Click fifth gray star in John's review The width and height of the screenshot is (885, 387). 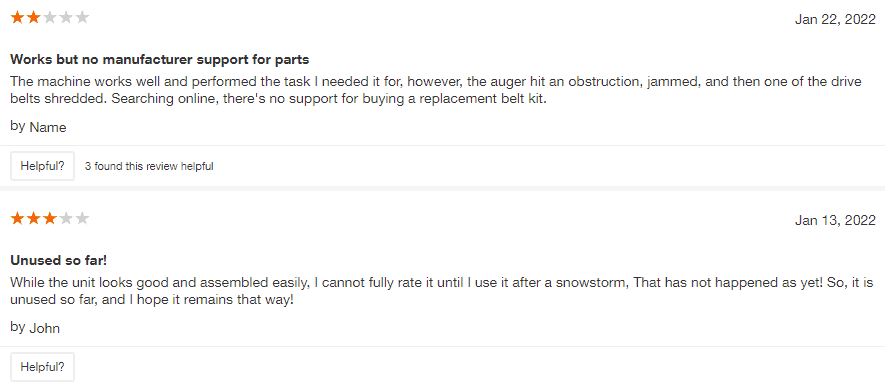(x=82, y=218)
